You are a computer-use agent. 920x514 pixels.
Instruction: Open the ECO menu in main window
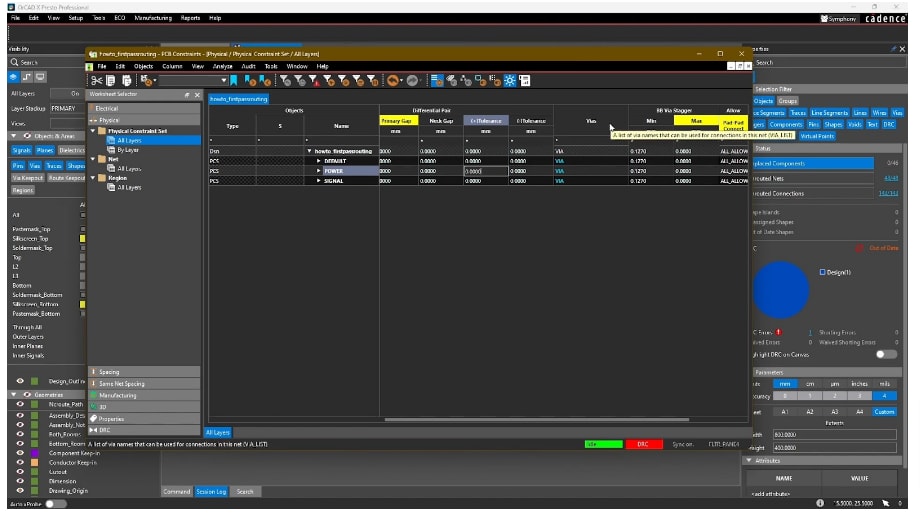point(120,18)
